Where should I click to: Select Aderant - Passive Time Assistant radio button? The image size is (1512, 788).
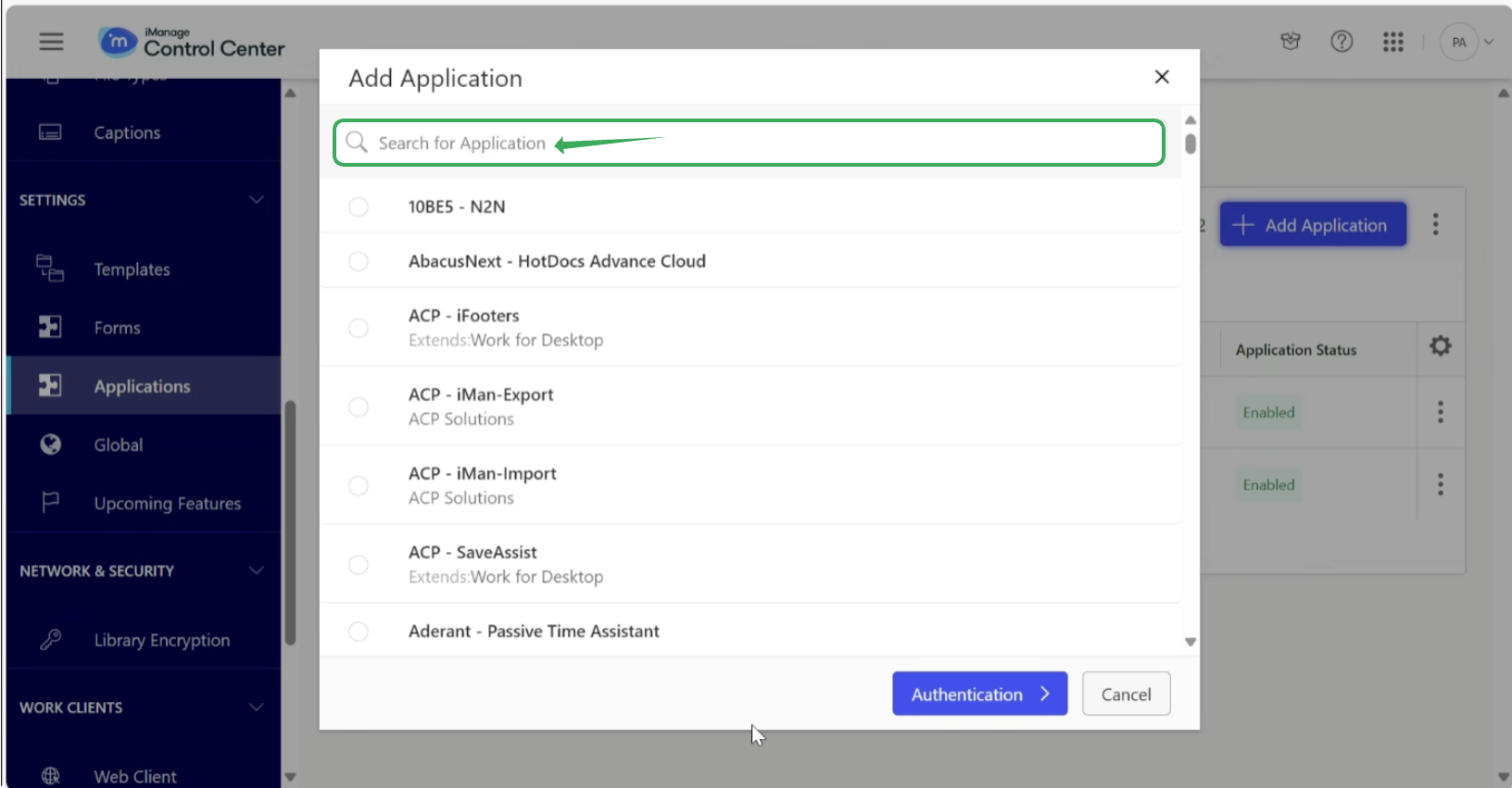(x=359, y=631)
